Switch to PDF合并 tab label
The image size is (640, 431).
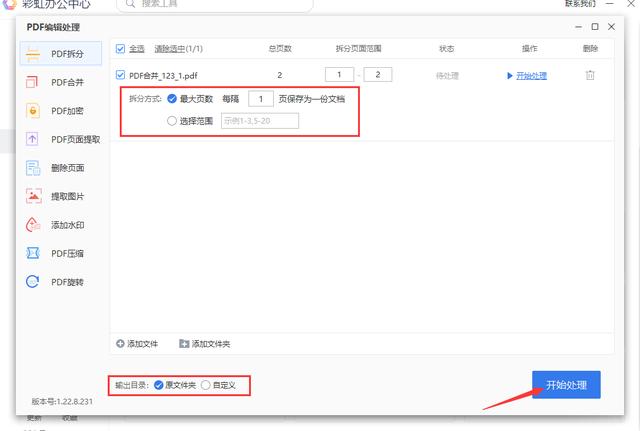click(67, 82)
